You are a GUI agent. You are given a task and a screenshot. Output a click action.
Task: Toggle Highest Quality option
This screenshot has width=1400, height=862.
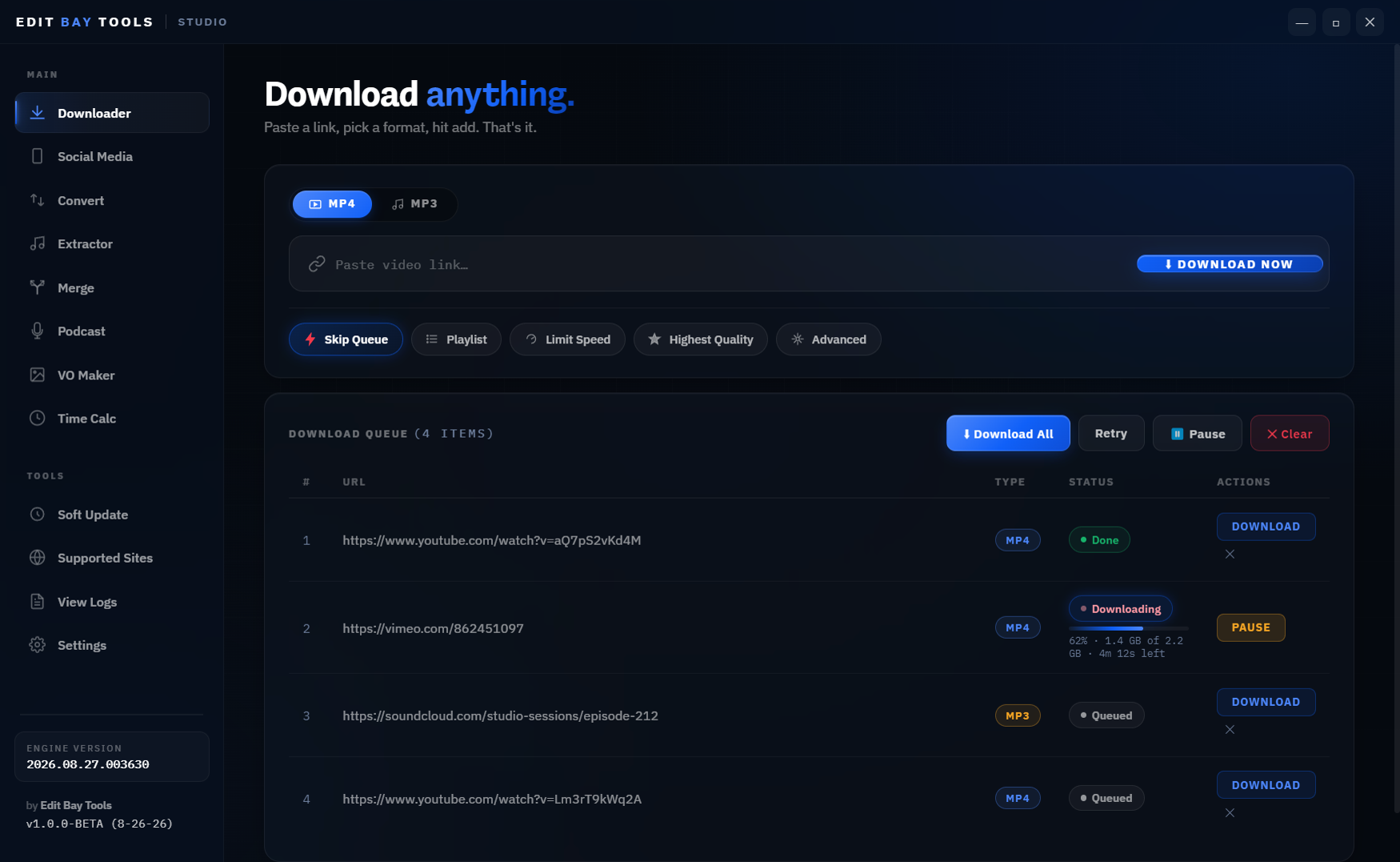700,339
